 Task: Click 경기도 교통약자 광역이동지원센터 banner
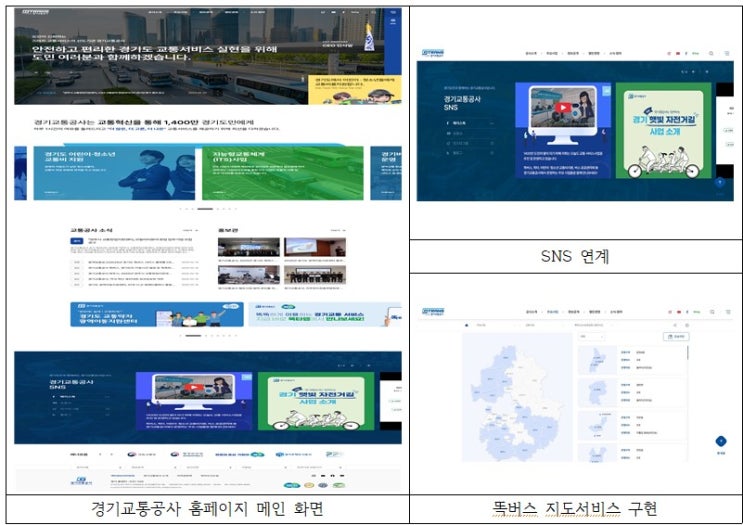pos(157,315)
